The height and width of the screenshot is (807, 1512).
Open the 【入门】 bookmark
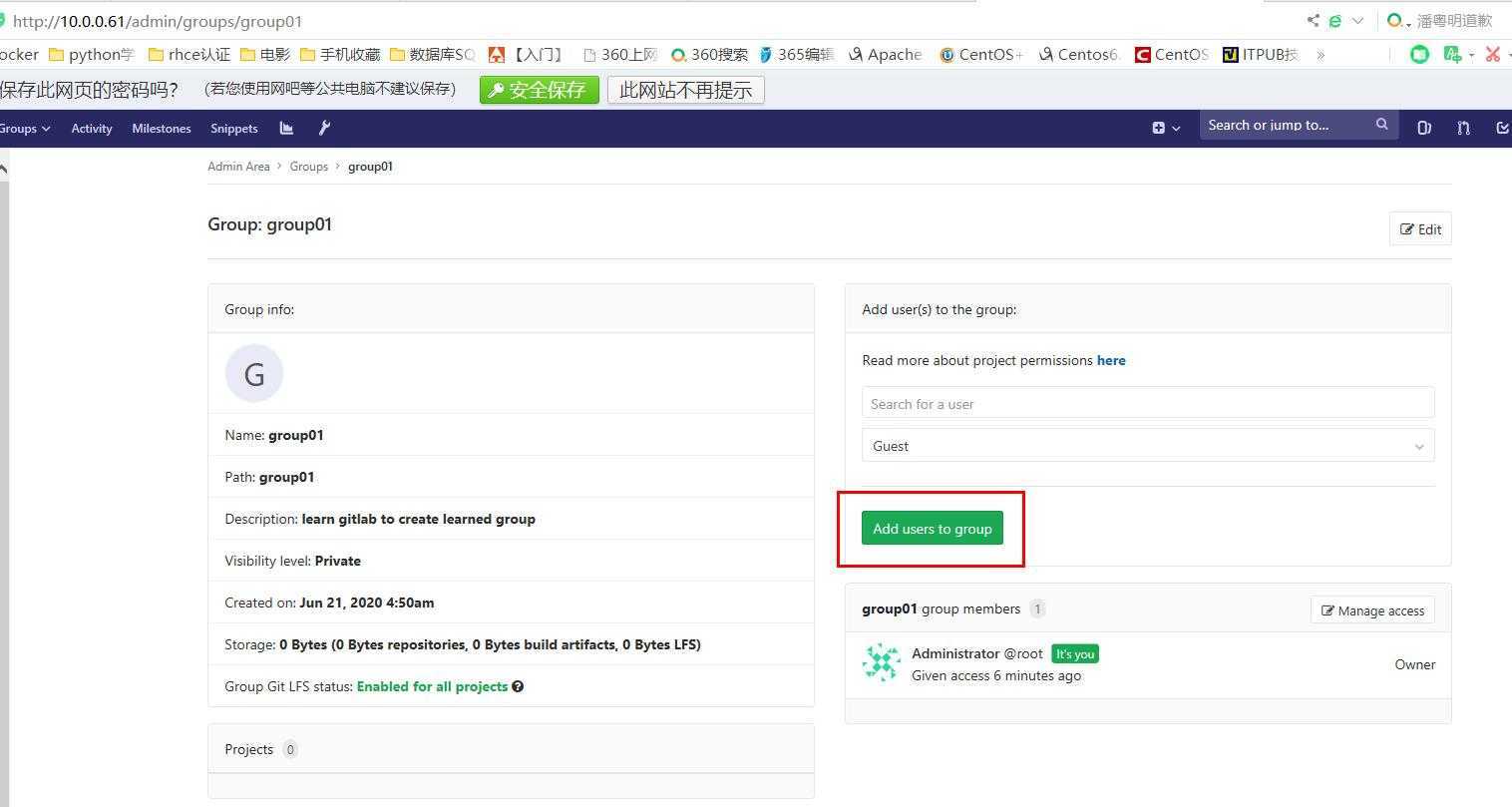click(x=526, y=55)
